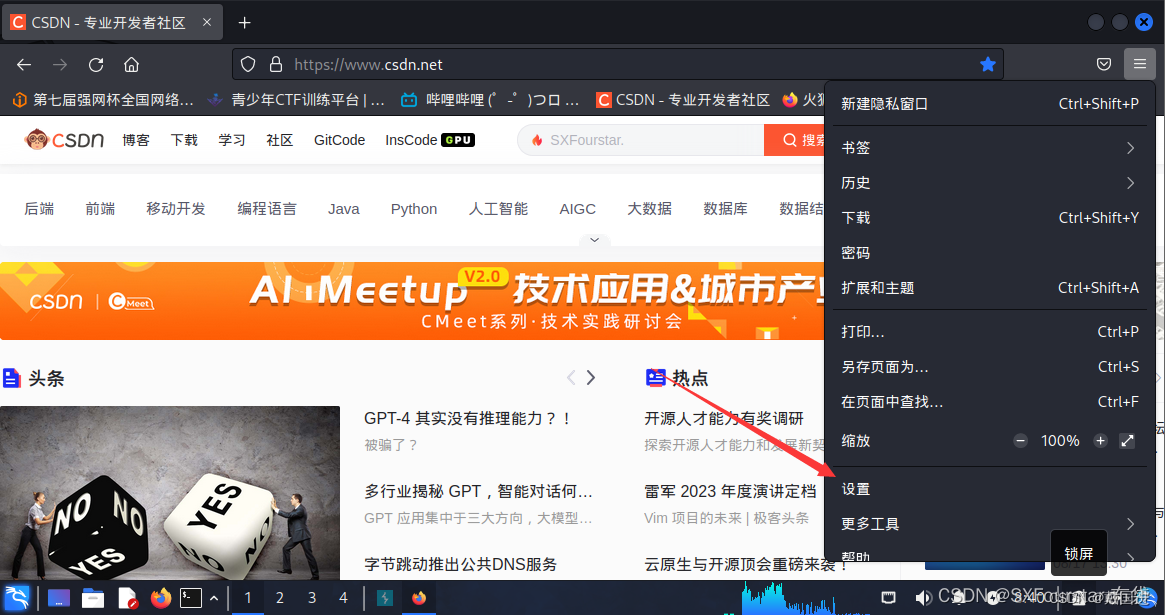The width and height of the screenshot is (1165, 615).
Task: Launch the file manager from the taskbar
Action: point(93,598)
